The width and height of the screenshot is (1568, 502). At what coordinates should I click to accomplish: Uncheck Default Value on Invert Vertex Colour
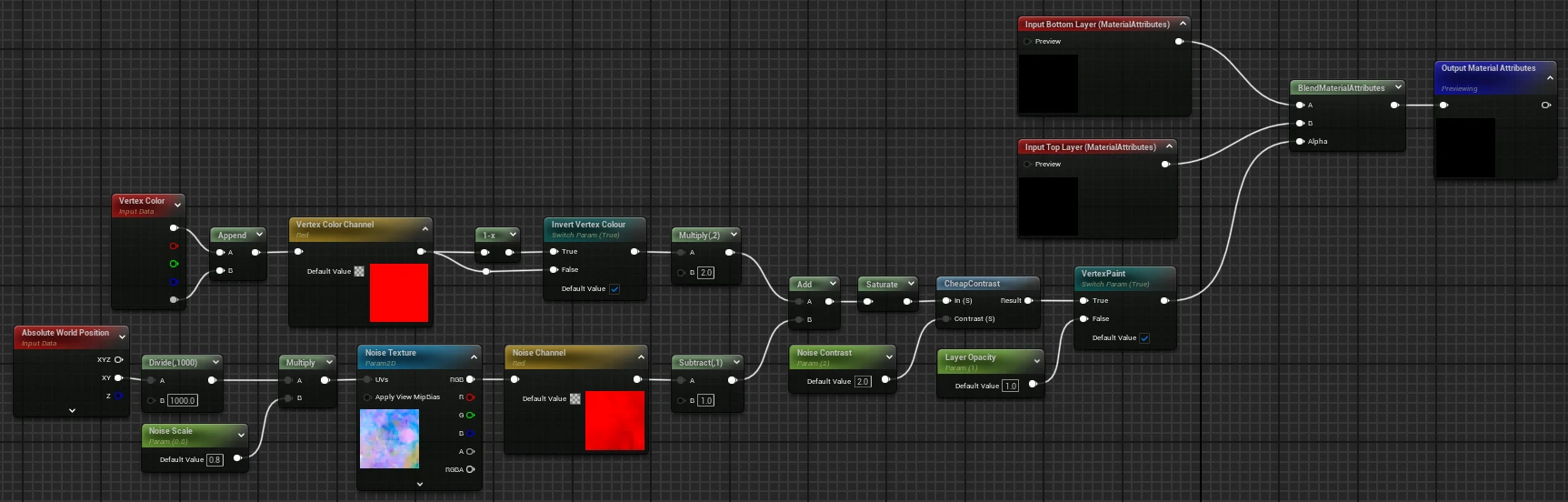(614, 288)
